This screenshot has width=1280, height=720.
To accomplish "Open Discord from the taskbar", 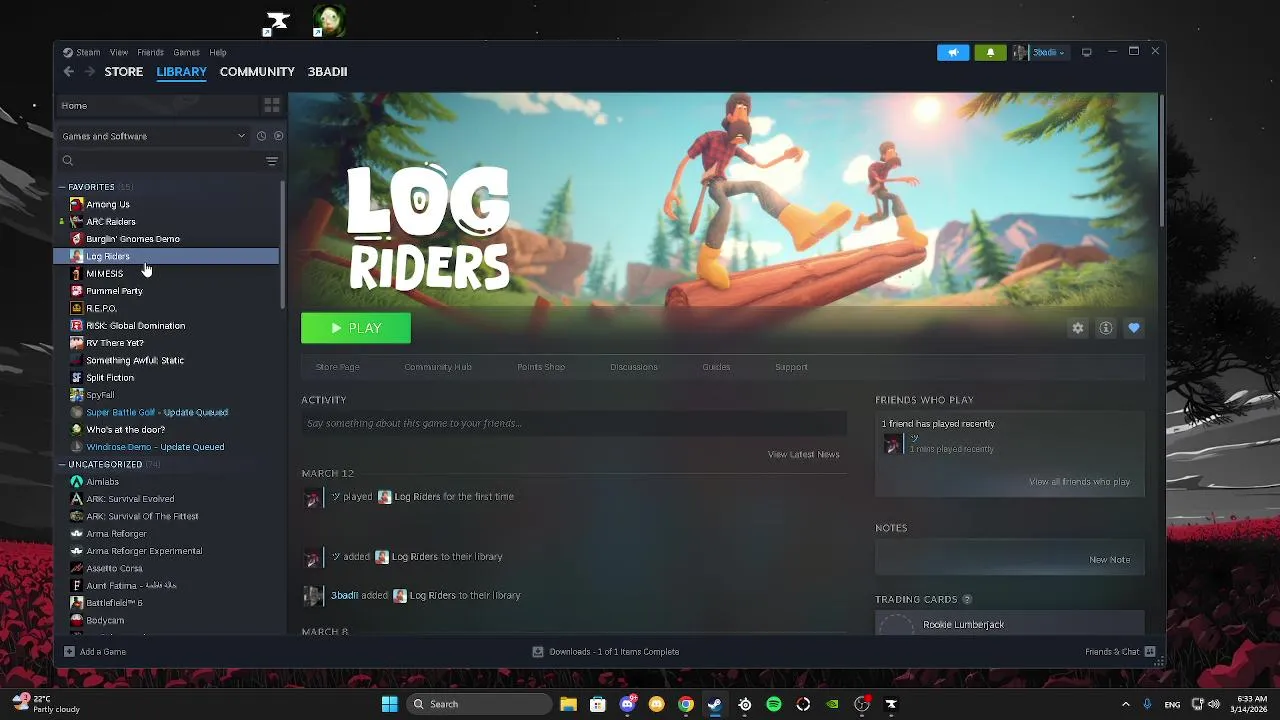I will [x=627, y=704].
